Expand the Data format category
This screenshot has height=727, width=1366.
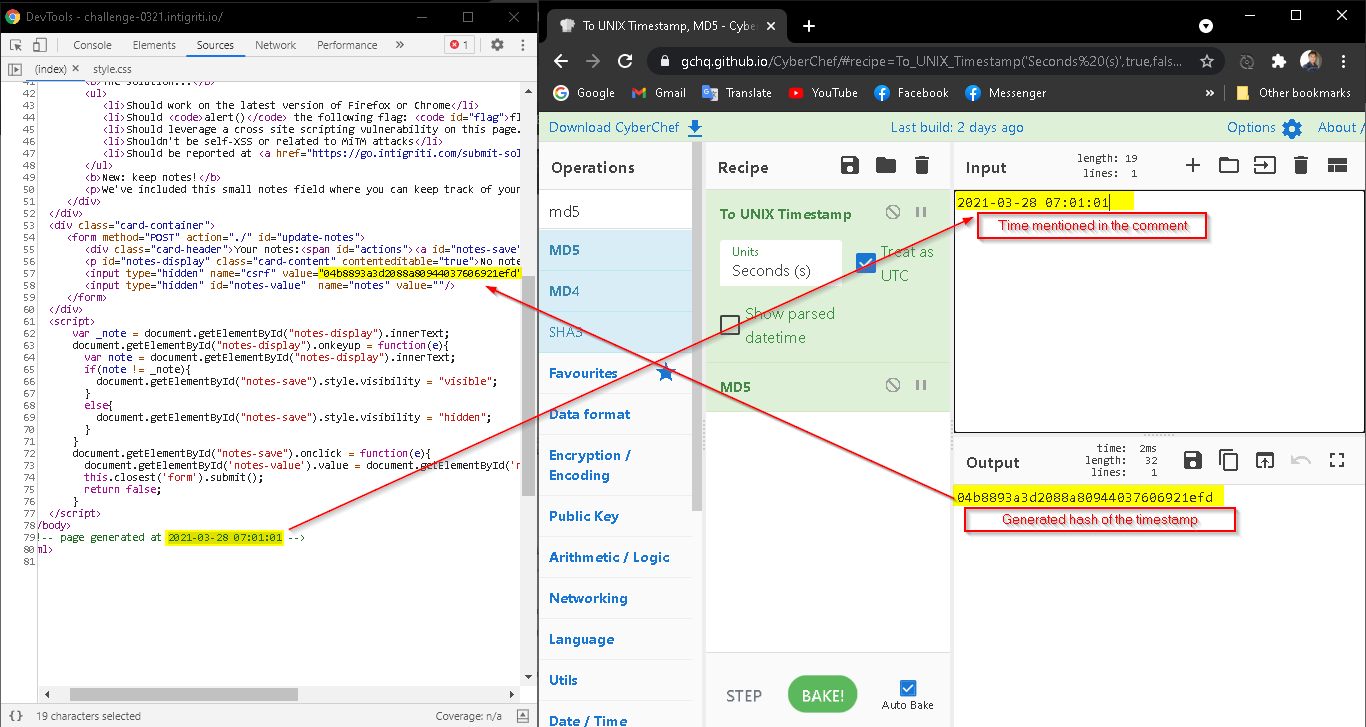[x=590, y=414]
